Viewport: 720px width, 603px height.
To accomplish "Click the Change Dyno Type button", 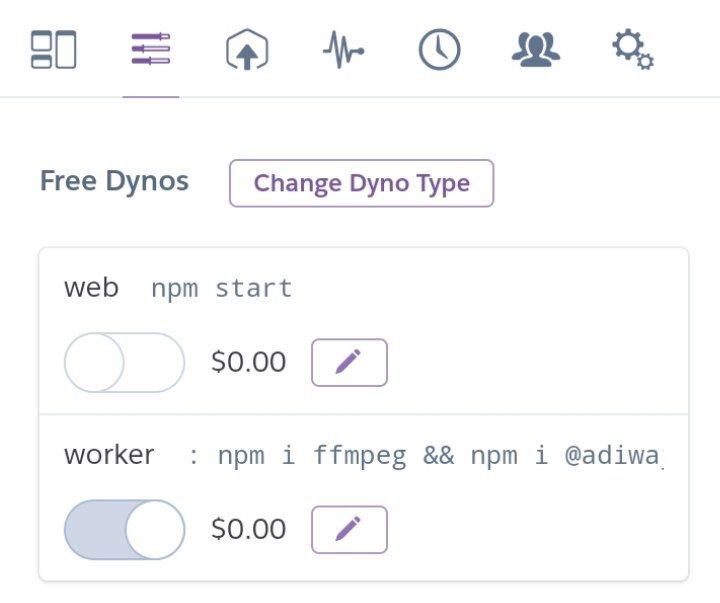I will click(361, 183).
